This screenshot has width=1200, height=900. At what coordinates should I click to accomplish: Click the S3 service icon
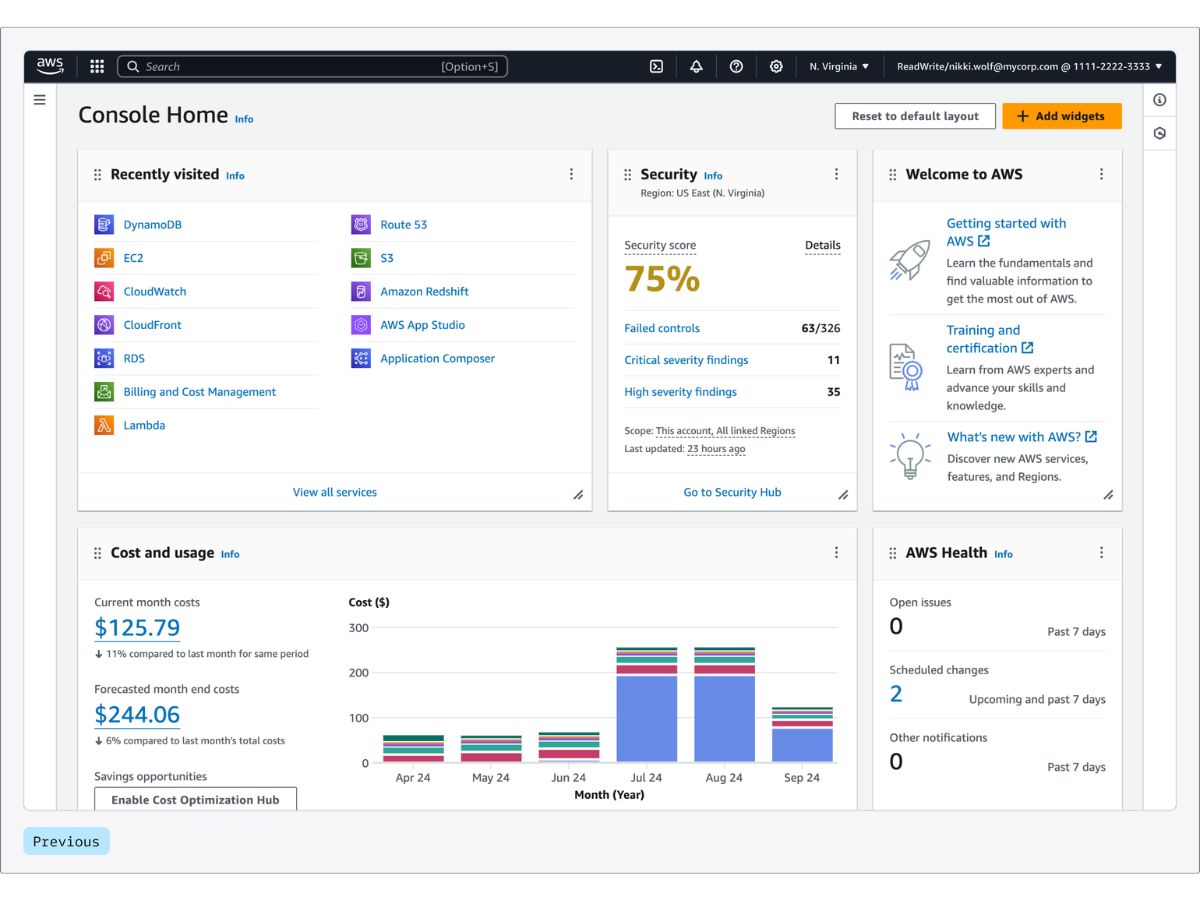361,258
